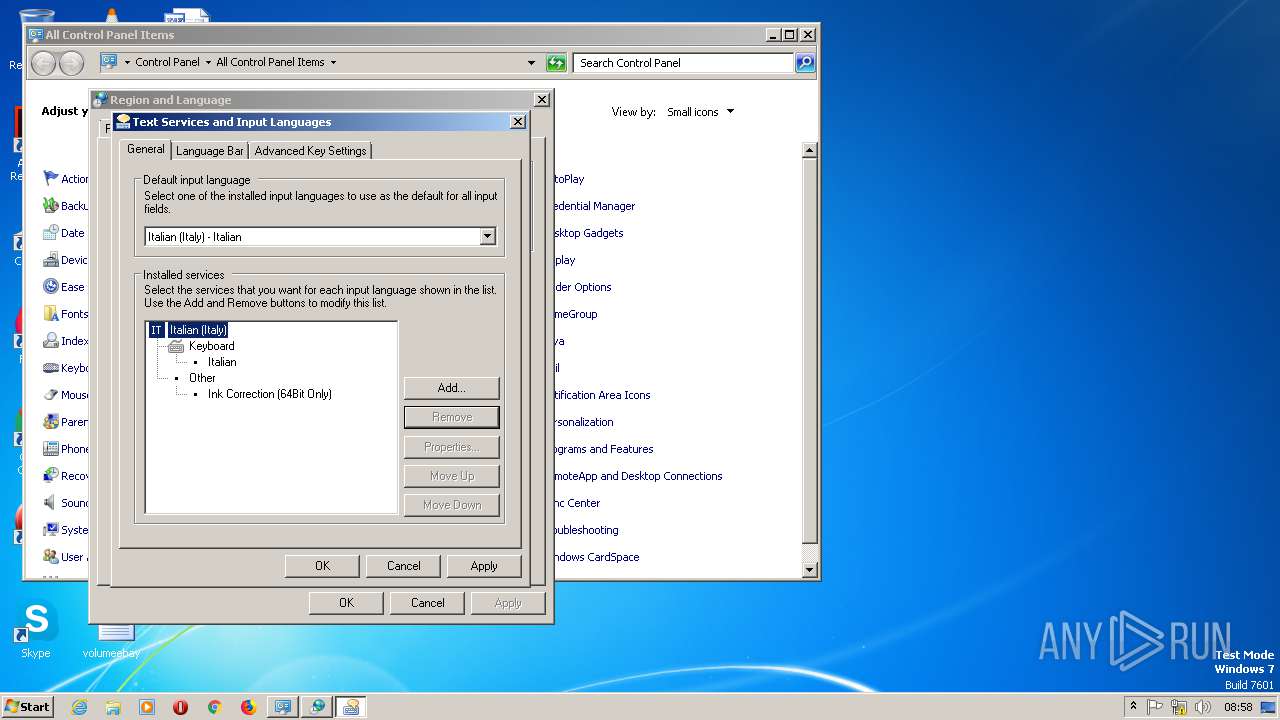The height and width of the screenshot is (720, 1280).
Task: Launch Windows Media Player from taskbar
Action: [147, 707]
